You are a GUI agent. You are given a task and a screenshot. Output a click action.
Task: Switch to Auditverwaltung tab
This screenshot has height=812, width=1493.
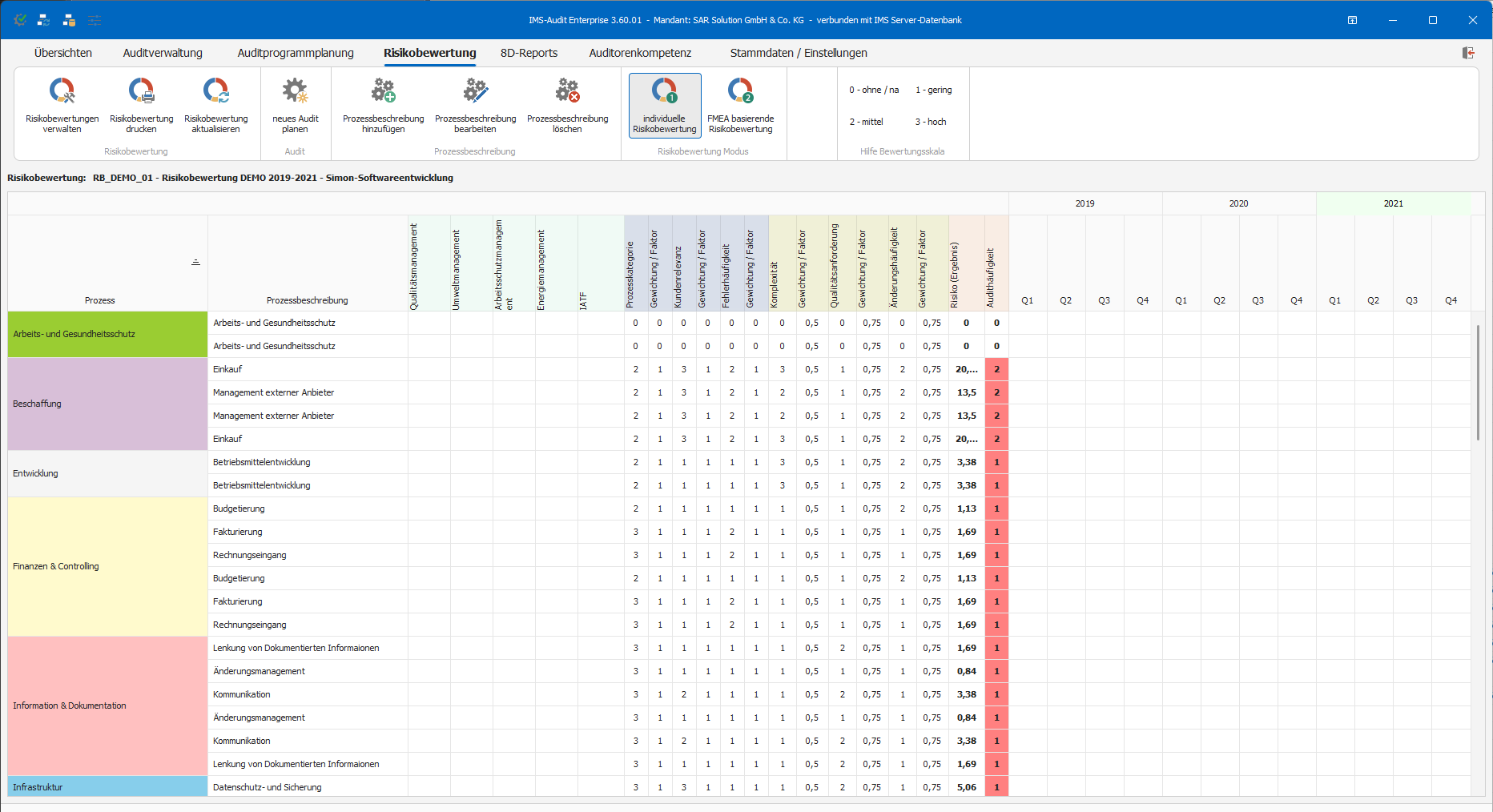click(x=163, y=53)
